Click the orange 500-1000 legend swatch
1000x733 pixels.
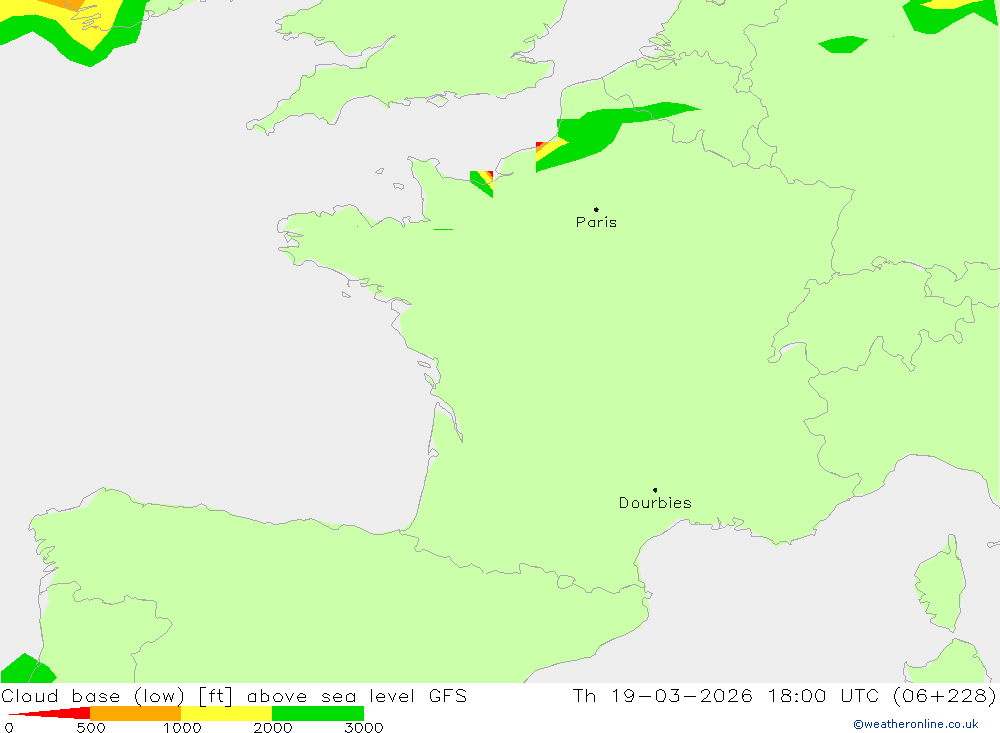tap(136, 713)
